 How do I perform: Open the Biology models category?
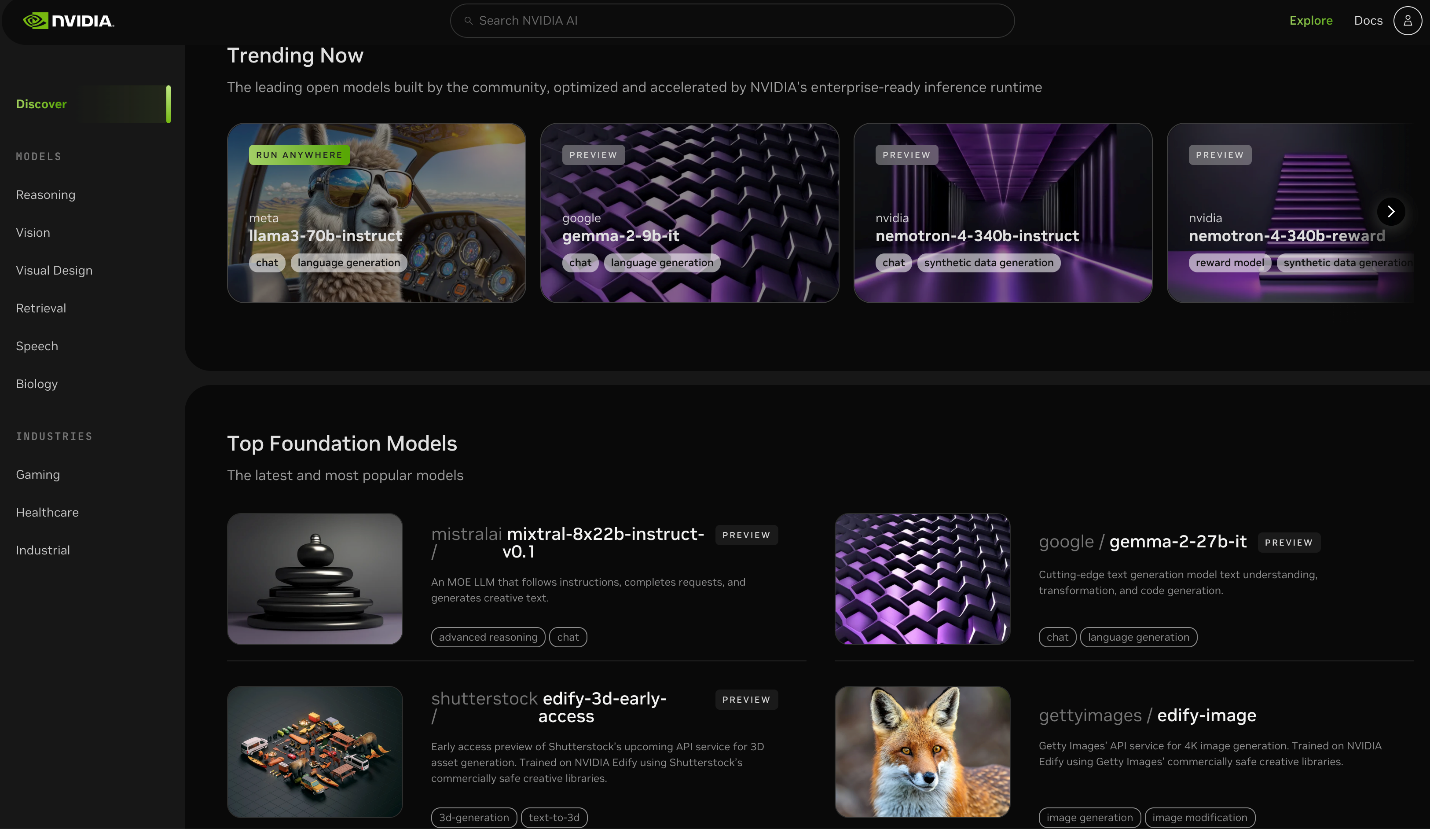pyautogui.click(x=37, y=384)
